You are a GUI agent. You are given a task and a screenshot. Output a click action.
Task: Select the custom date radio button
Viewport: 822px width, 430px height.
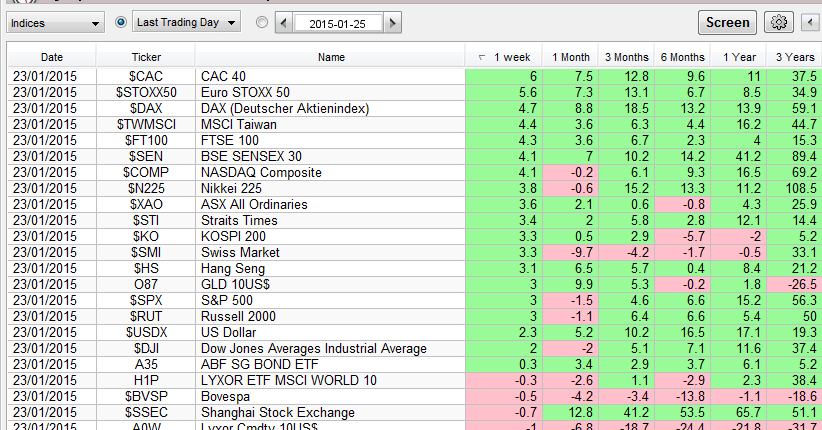tap(262, 22)
